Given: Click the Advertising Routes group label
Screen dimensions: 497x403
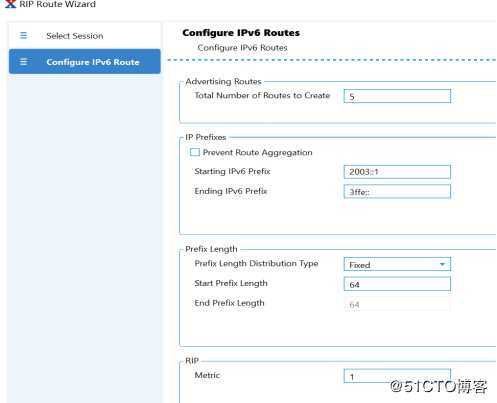Looking at the screenshot, I should point(223,81).
